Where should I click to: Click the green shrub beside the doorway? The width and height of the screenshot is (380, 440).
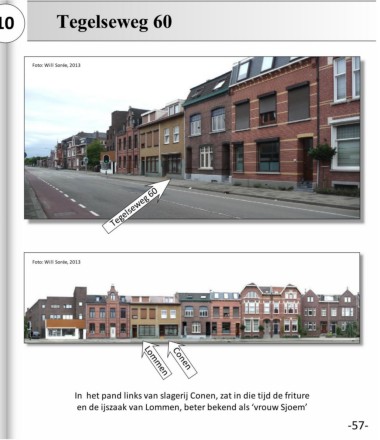point(322,153)
